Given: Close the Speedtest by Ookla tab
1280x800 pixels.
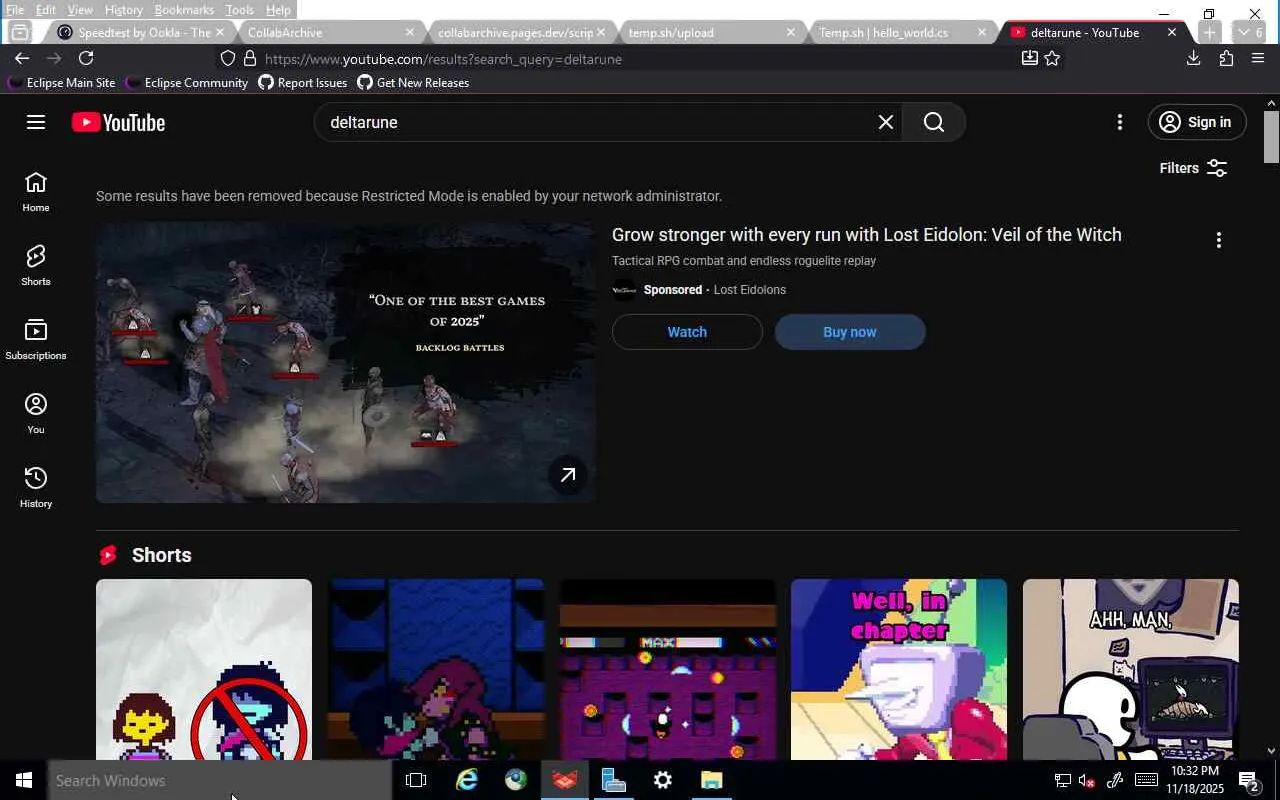Looking at the screenshot, I should pyautogui.click(x=218, y=33).
